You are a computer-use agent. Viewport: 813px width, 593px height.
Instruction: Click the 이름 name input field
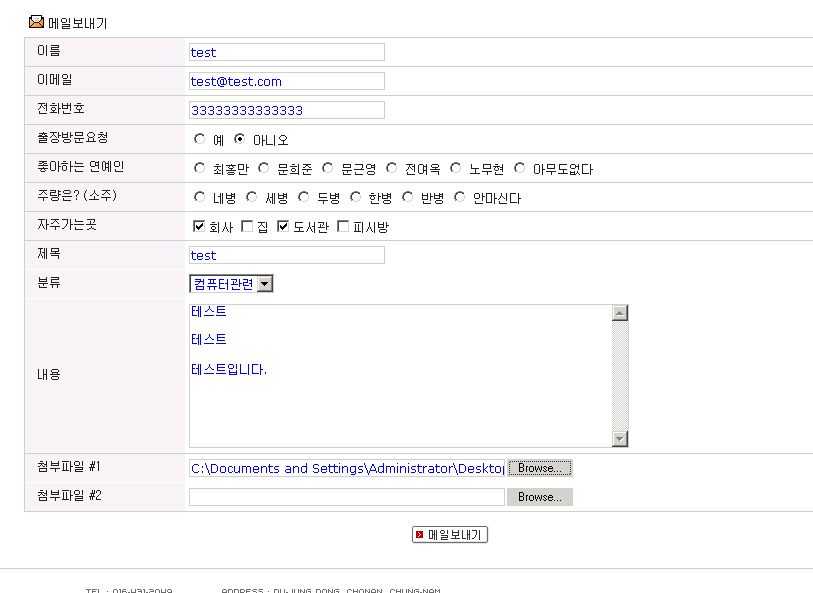[286, 52]
